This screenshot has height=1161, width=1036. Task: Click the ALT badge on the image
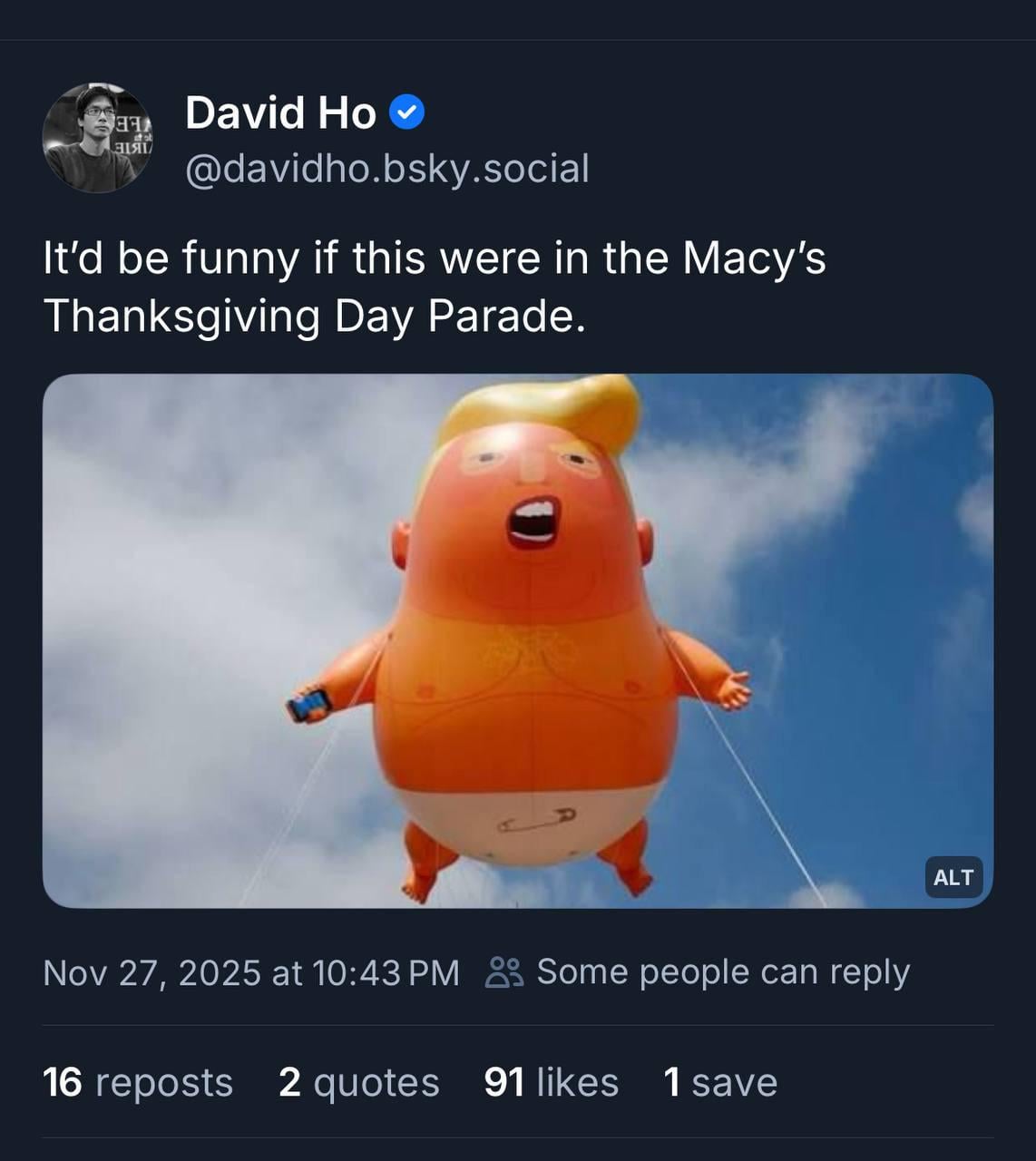coord(953,877)
